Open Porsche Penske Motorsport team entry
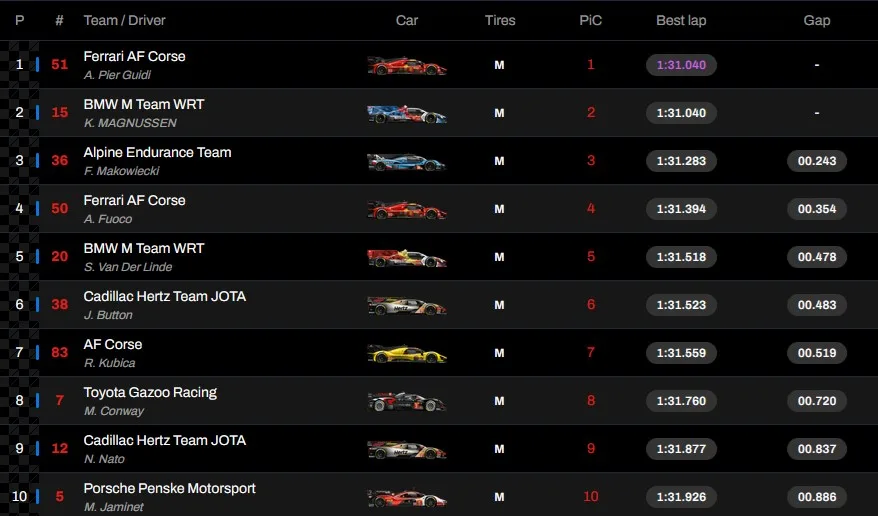Viewport: 878px width, 516px height. (x=169, y=488)
